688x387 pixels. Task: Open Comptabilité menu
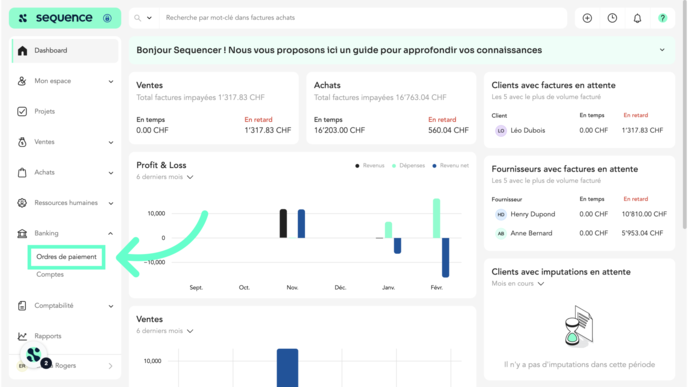point(54,305)
